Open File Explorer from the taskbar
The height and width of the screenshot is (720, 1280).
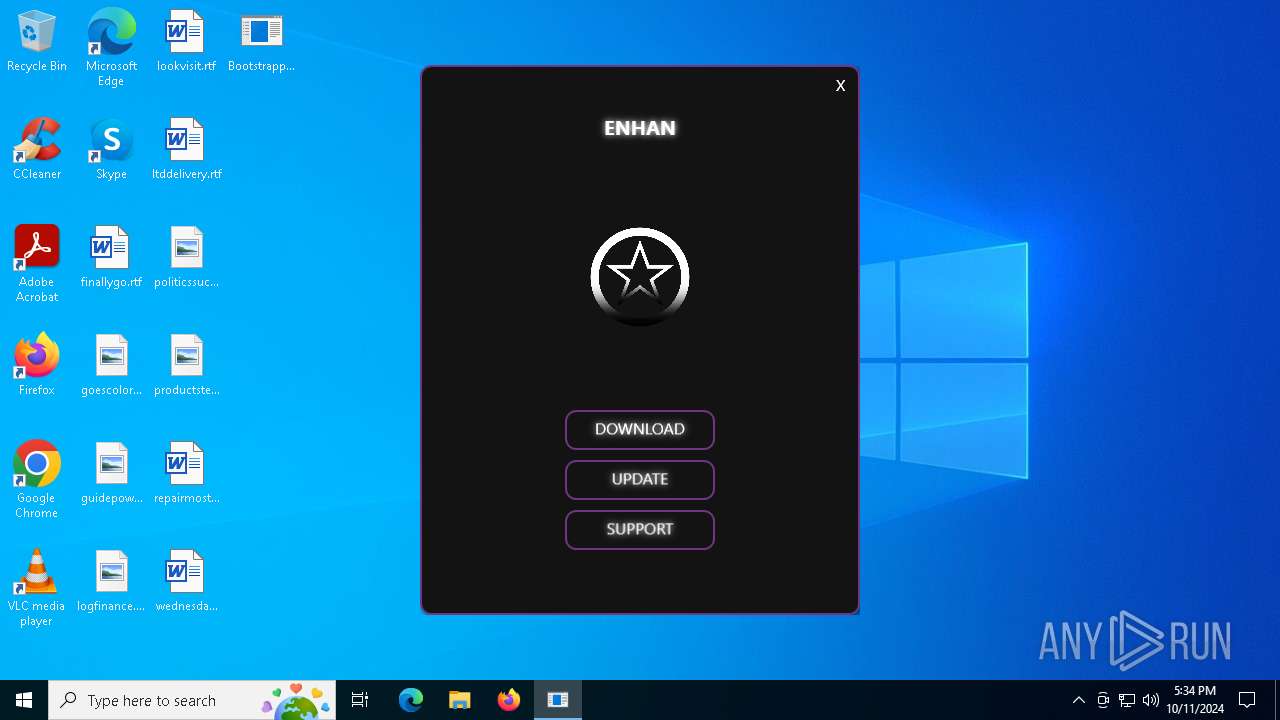[x=459, y=700]
